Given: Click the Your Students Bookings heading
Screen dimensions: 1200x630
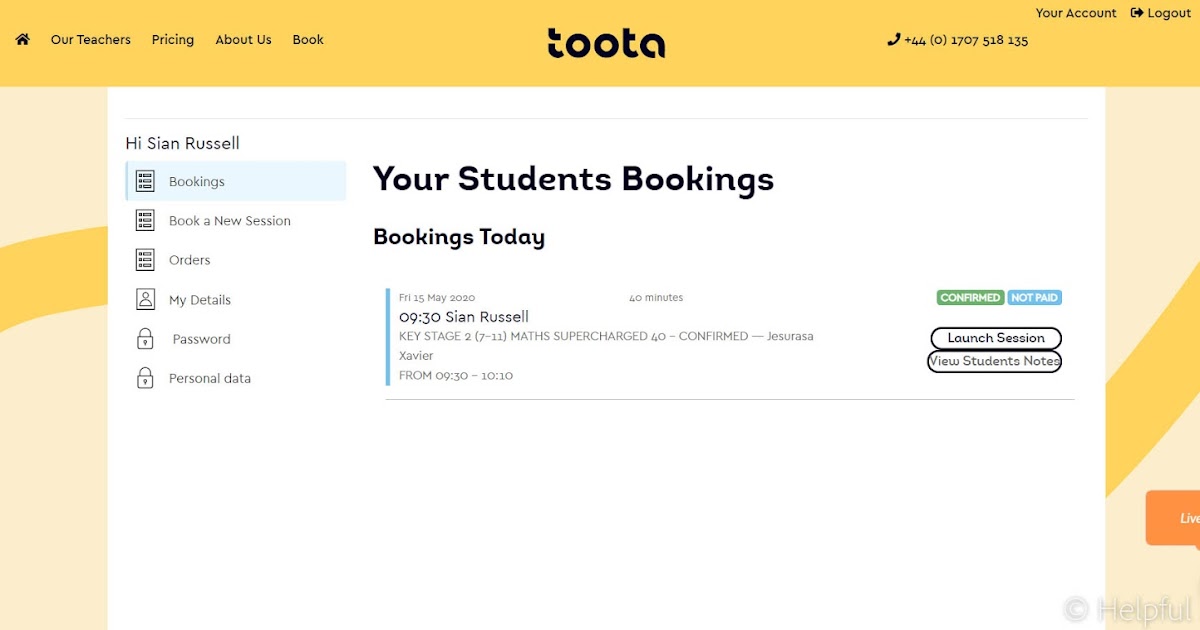Looking at the screenshot, I should coord(573,179).
